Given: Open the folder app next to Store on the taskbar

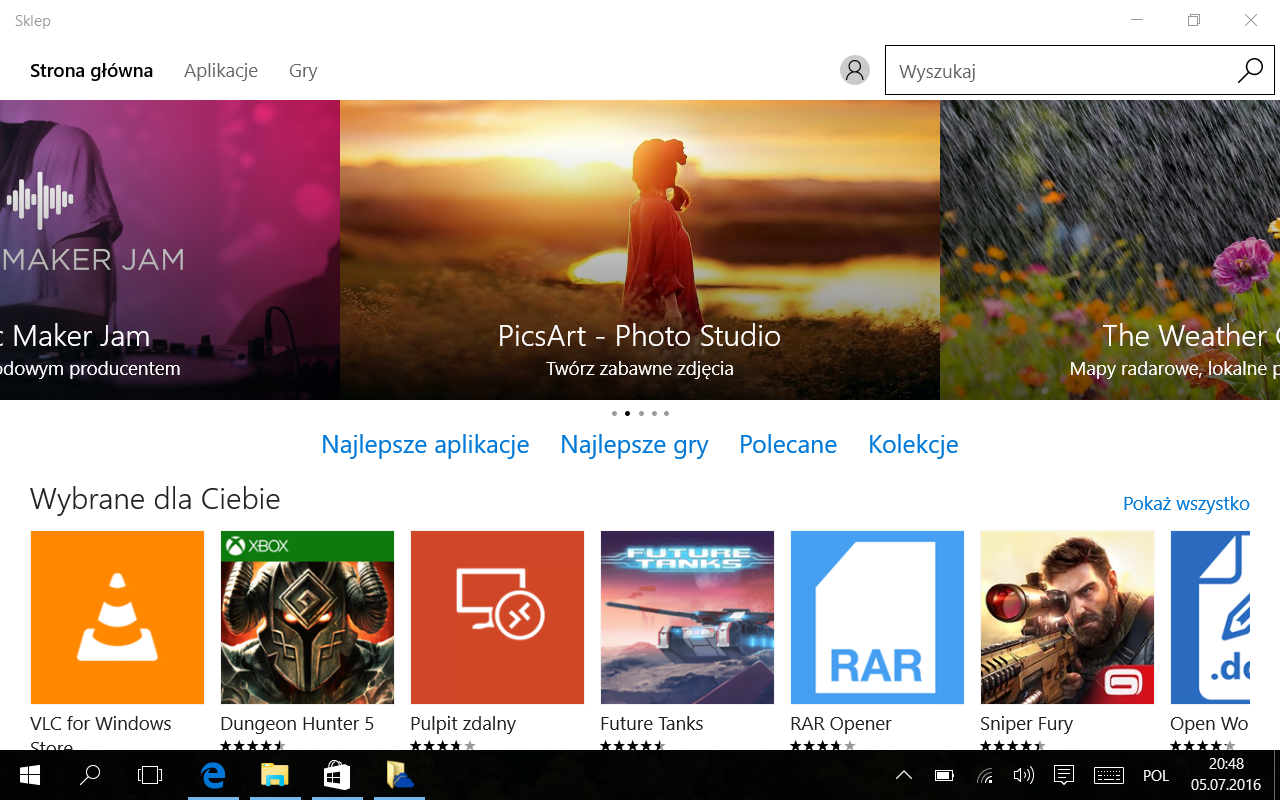Looking at the screenshot, I should tap(398, 775).
